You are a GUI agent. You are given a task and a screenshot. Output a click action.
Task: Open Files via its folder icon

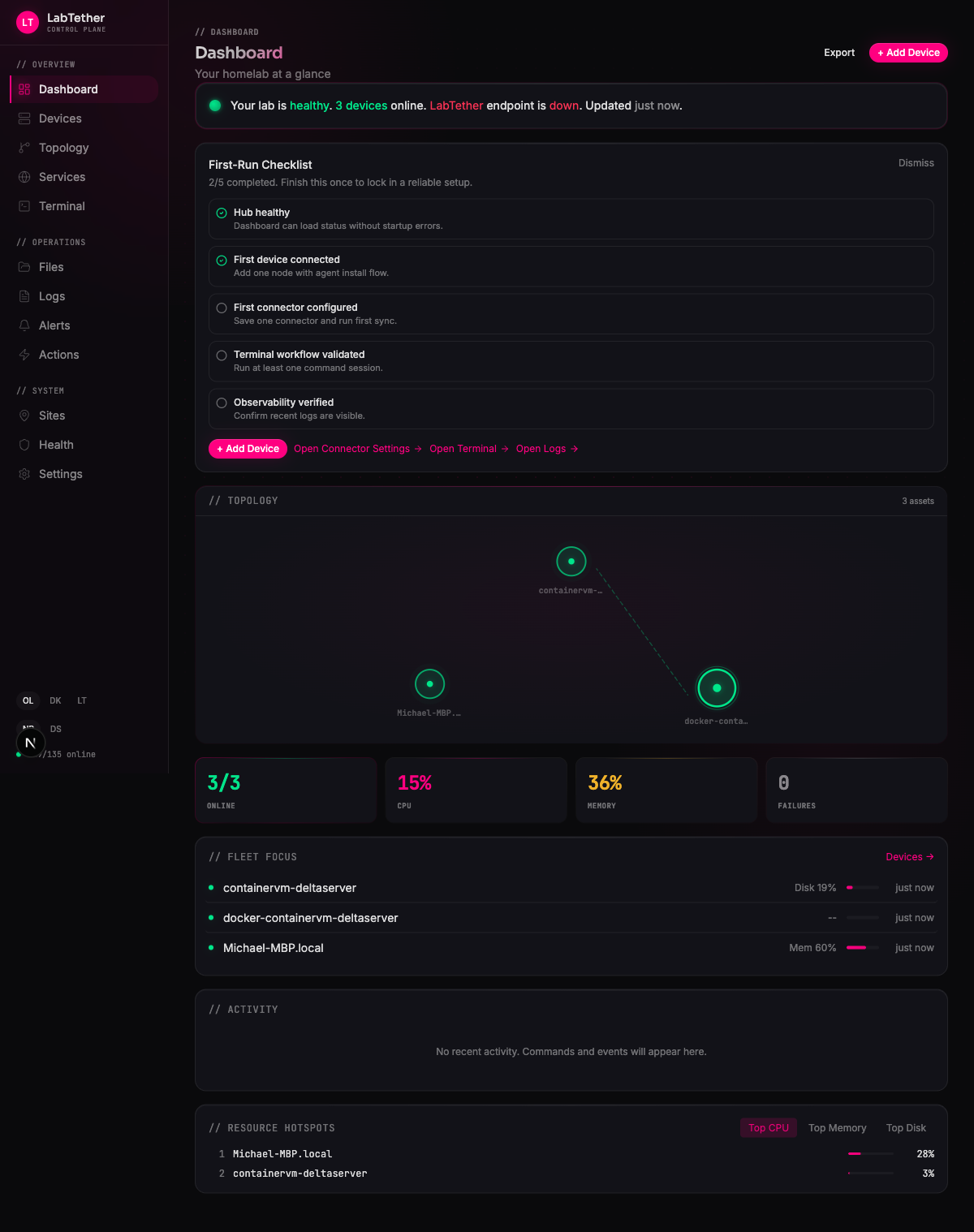pyautogui.click(x=24, y=267)
